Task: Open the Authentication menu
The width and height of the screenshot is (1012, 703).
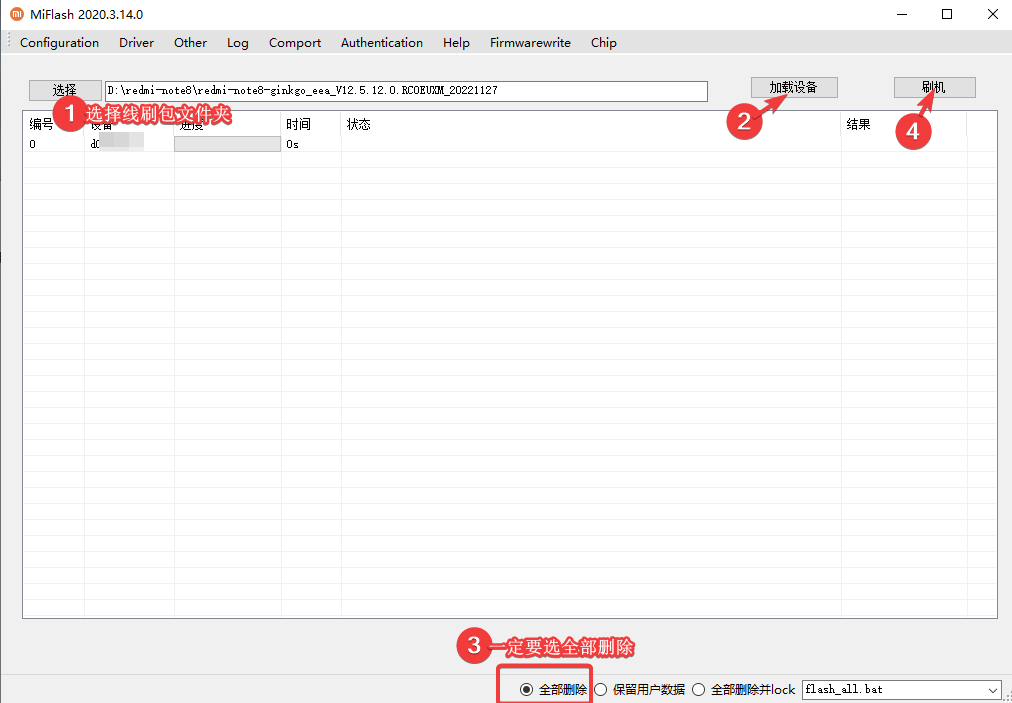Action: [381, 43]
